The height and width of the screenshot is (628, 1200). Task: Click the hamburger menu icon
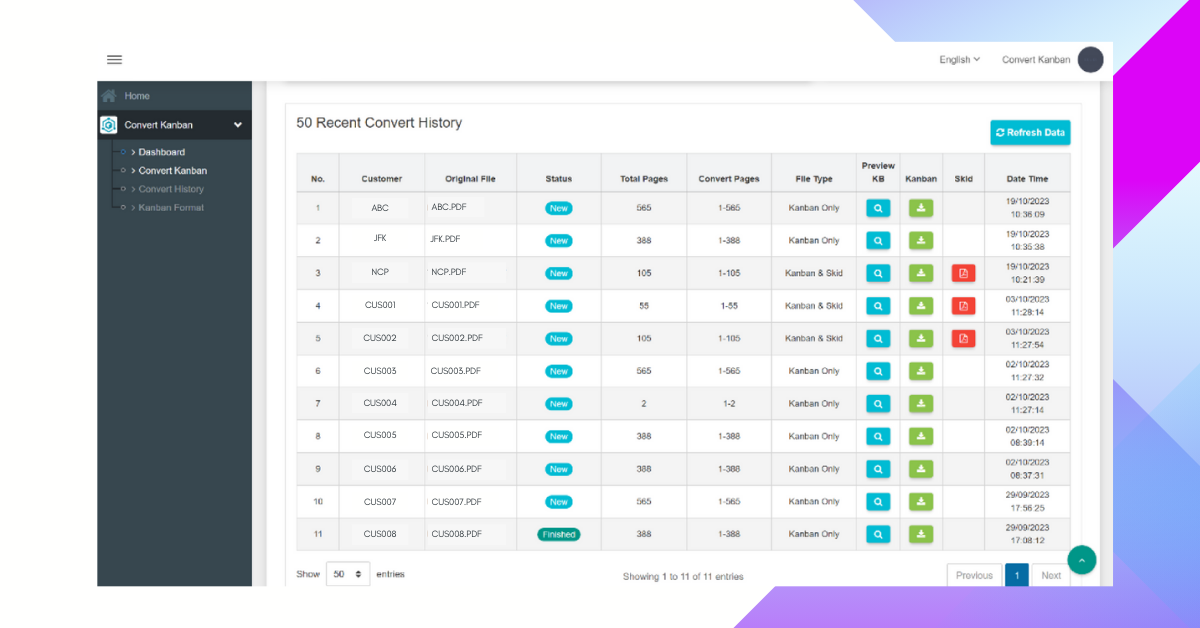click(x=115, y=60)
